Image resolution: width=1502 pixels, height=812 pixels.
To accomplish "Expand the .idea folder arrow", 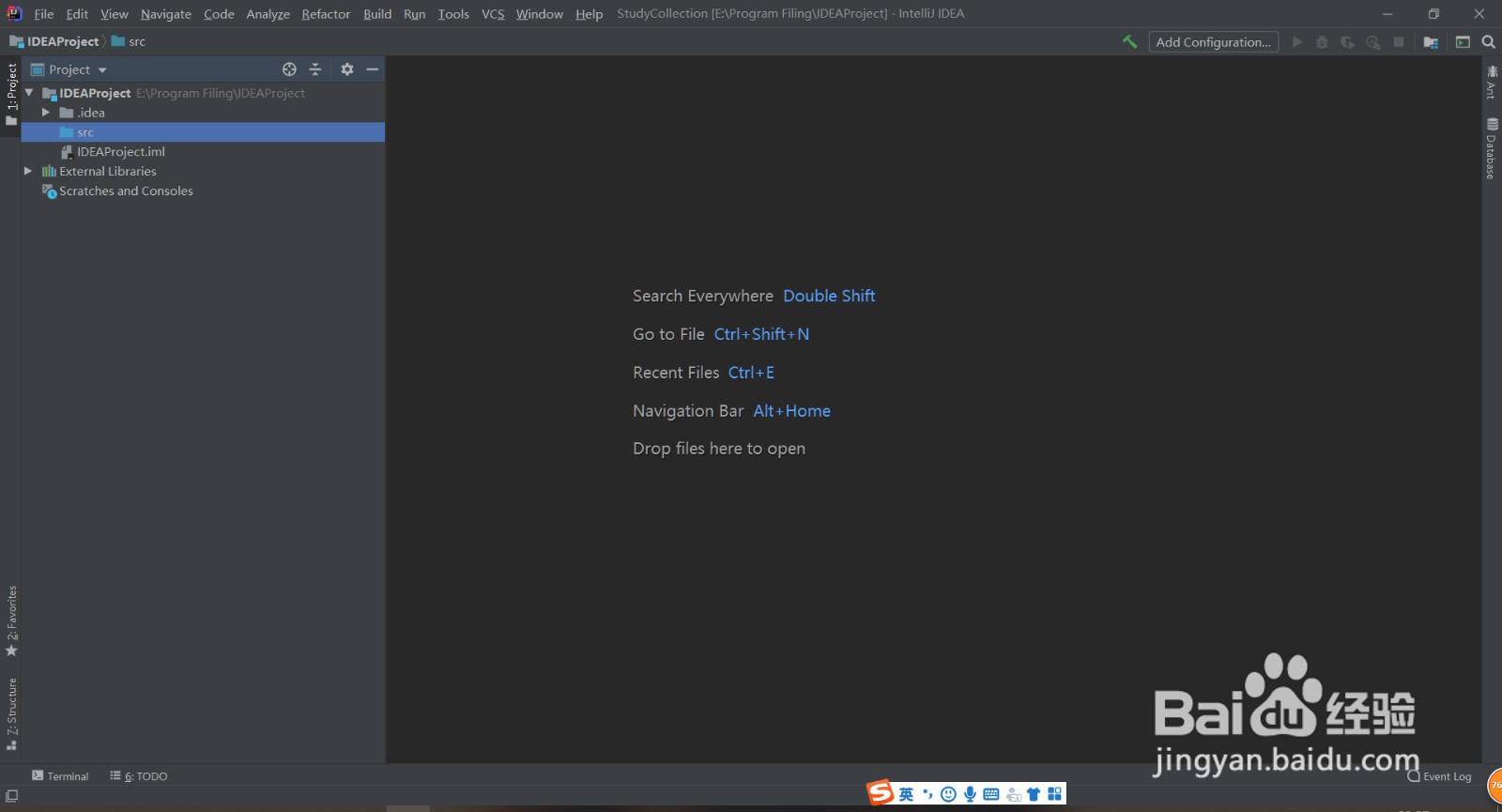I will (x=46, y=113).
